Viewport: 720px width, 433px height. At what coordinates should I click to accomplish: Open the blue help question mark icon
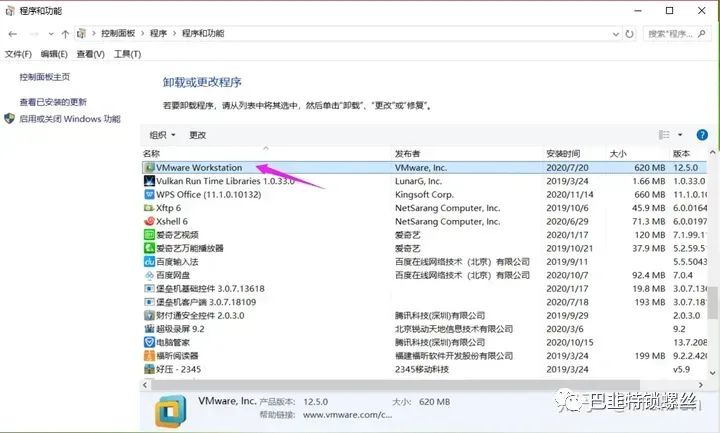click(x=702, y=135)
